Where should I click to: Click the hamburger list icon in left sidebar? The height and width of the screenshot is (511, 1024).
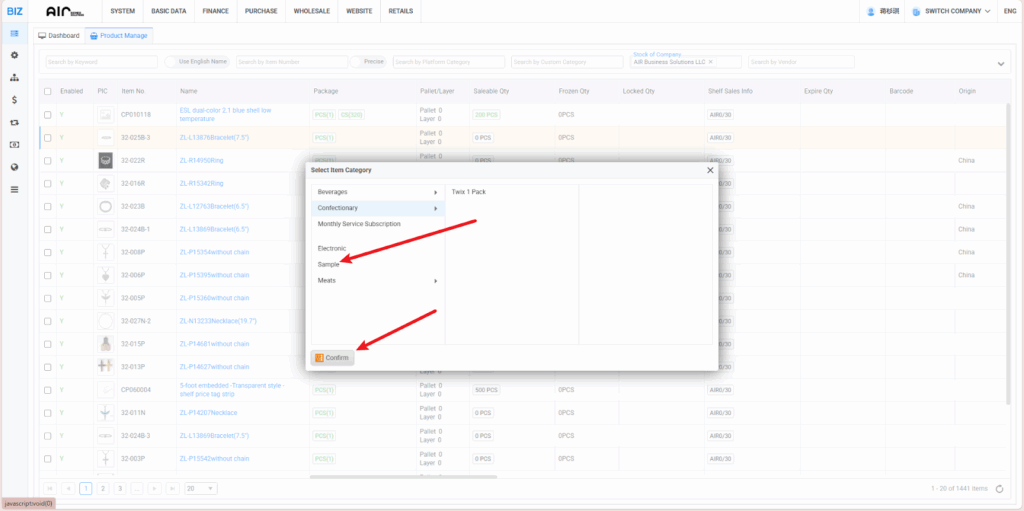pos(14,188)
